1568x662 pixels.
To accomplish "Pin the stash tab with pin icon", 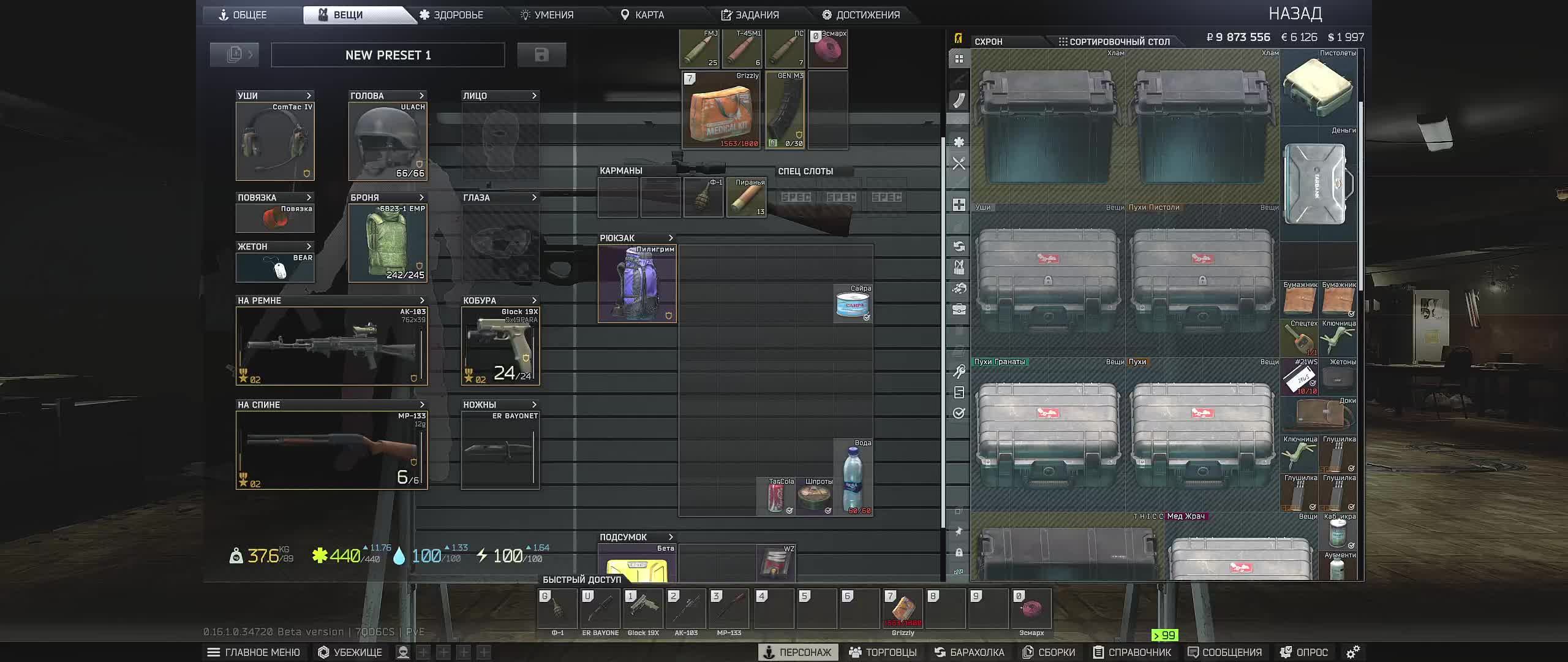I will 959,531.
